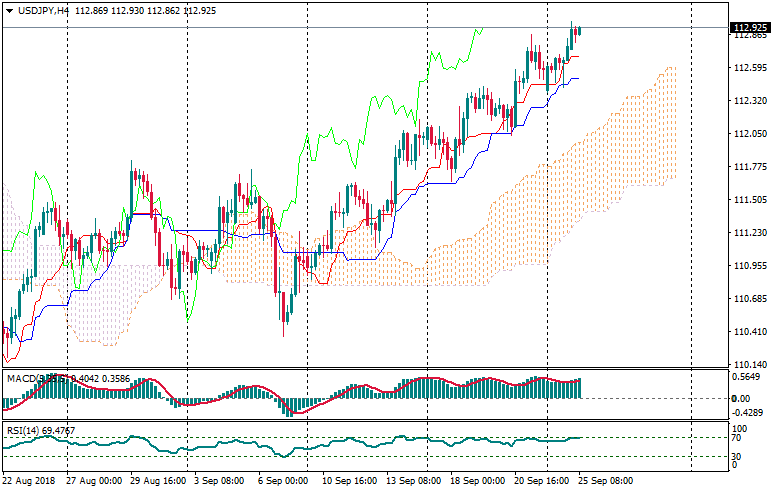Click the 112.055 price scale level
This screenshot has height=492, width=771.
click(x=746, y=134)
